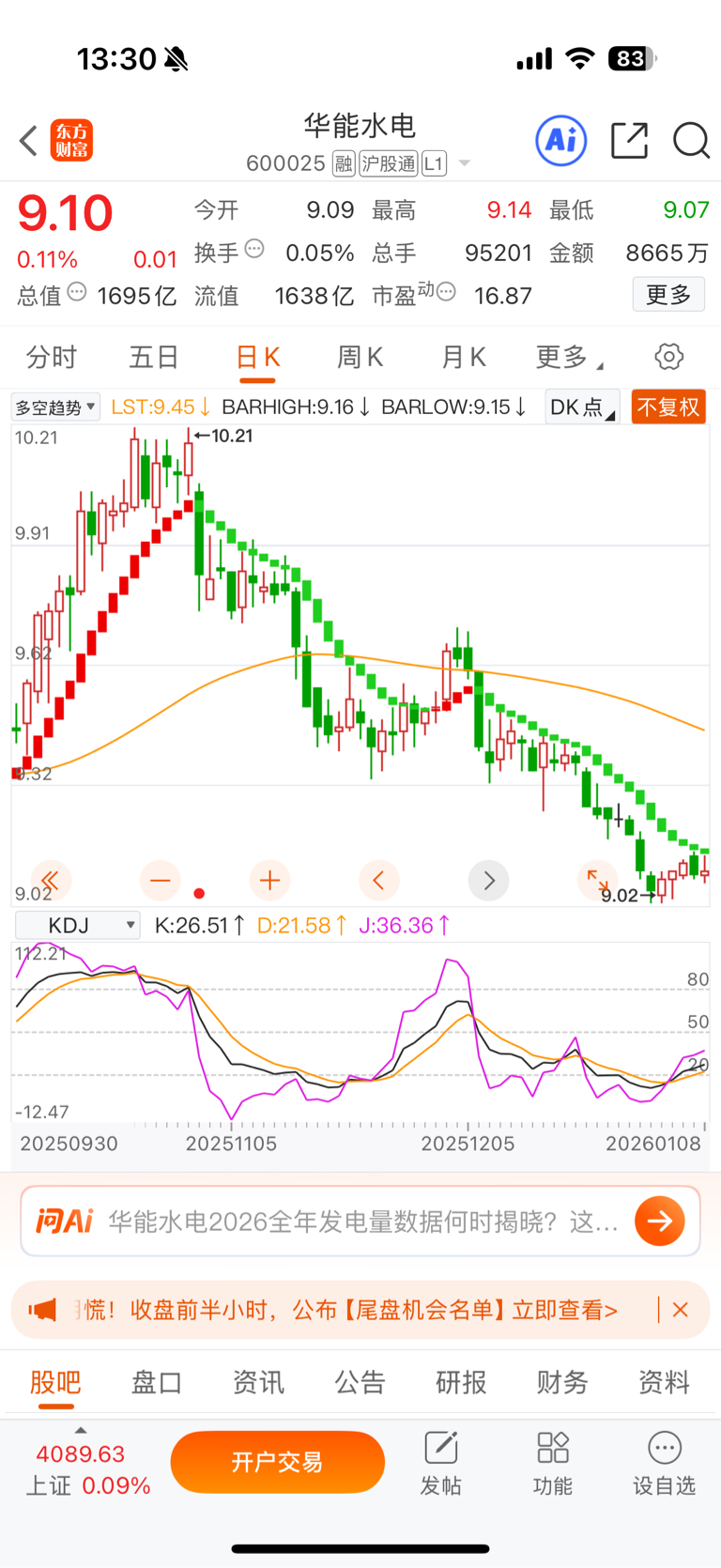Switch to 分时 chart tab
The image size is (721, 1568).
[x=52, y=357]
